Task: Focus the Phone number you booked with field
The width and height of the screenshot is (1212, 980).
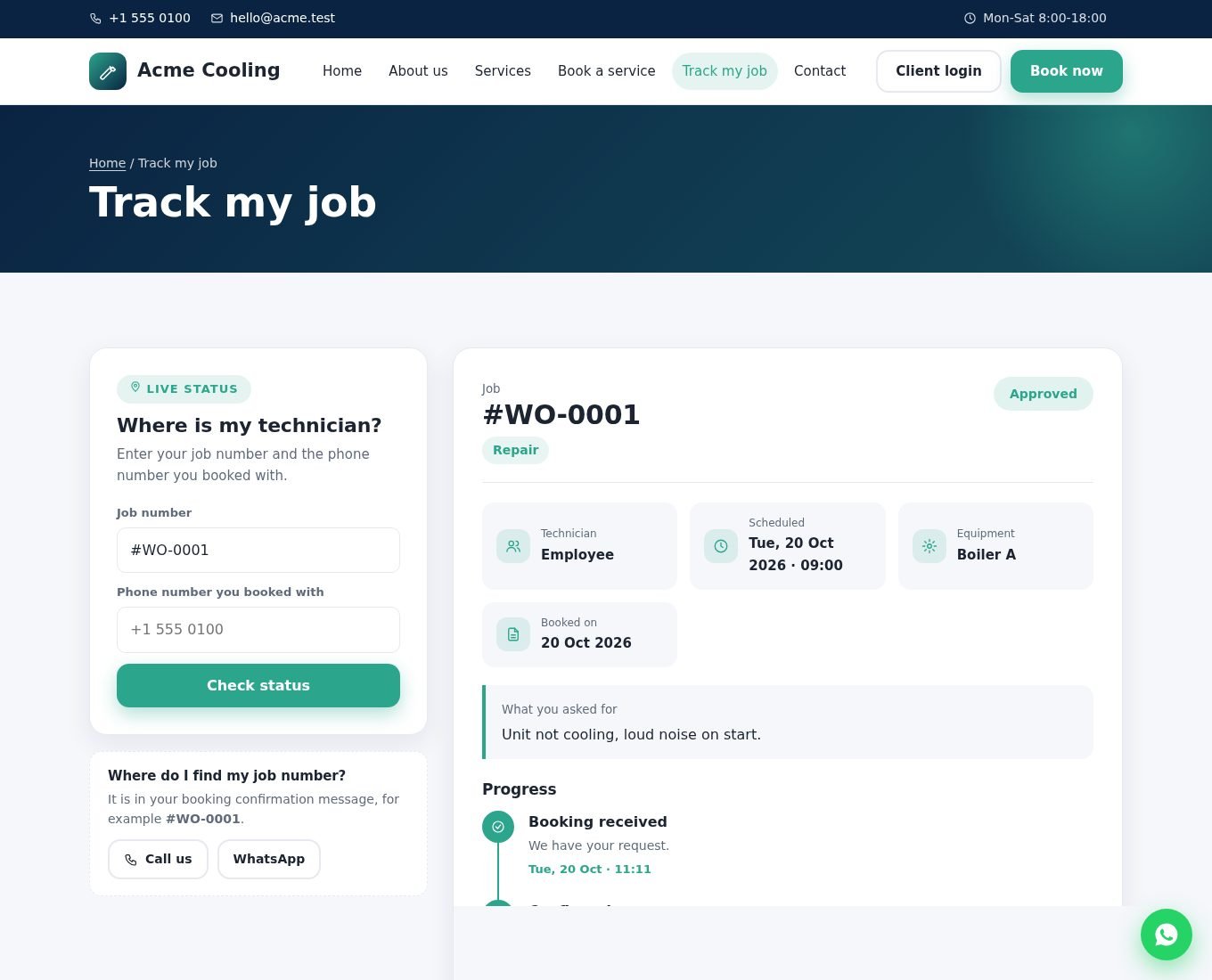Action: pyautogui.click(x=258, y=630)
